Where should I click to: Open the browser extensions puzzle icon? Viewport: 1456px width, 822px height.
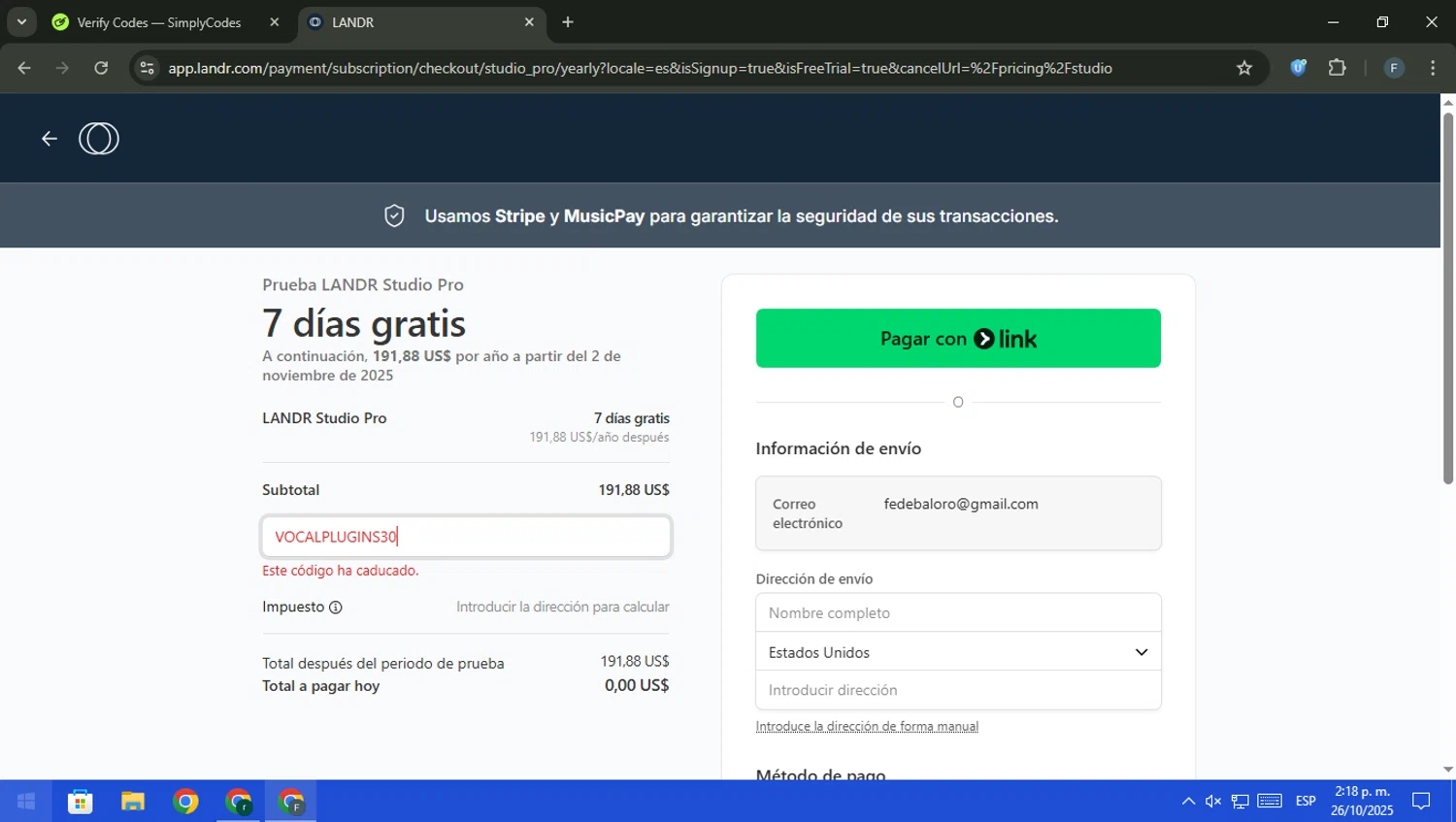1338,68
